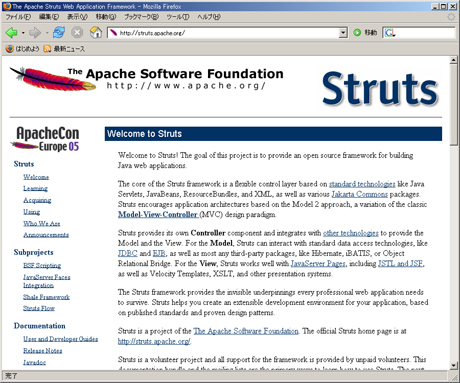Image resolution: width=460 pixels, height=383 pixels.
Task: Open the RSS feed bookmark 最新ニュース
Action: (64, 49)
